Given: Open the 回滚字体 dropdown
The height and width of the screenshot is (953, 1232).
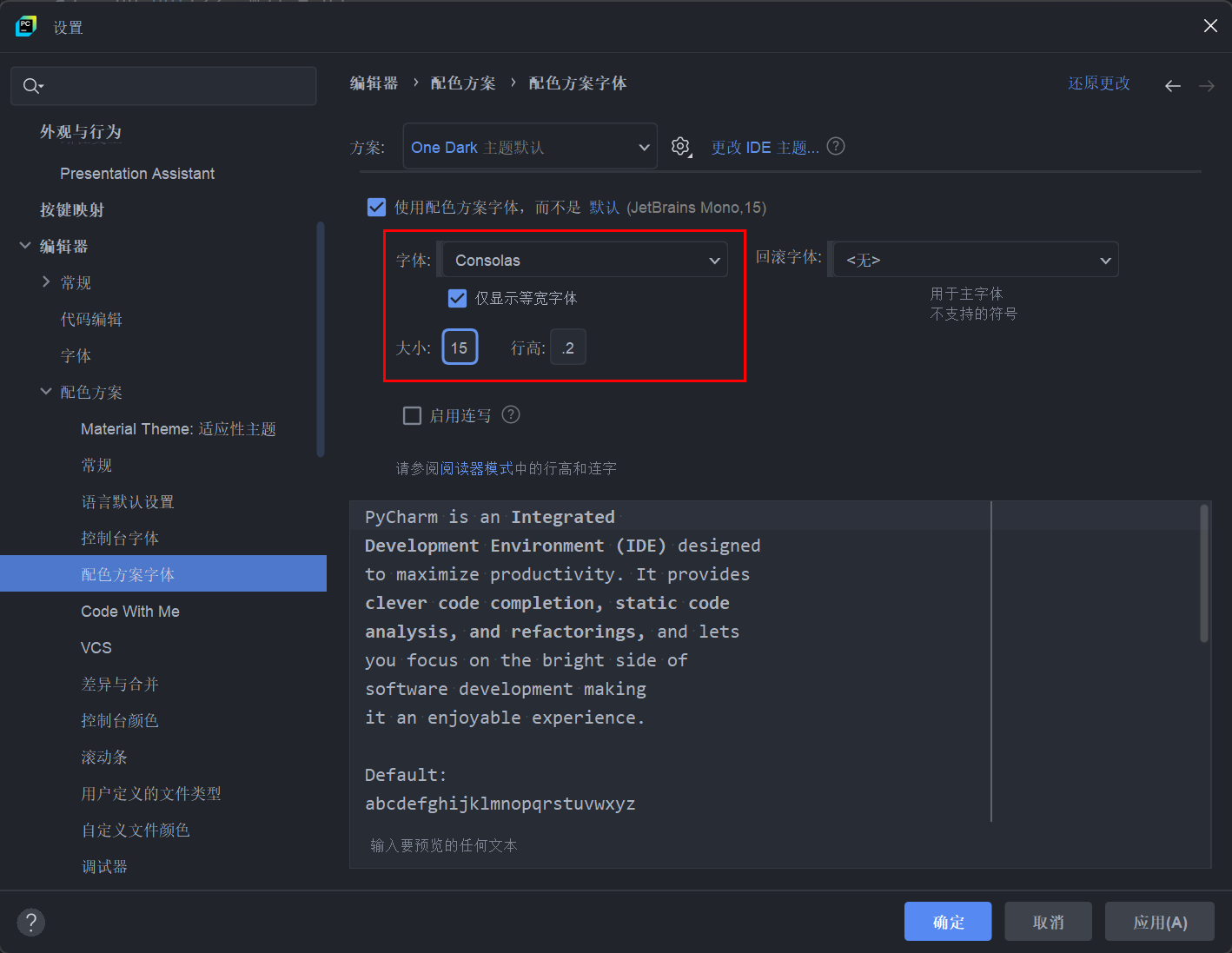Looking at the screenshot, I should (974, 260).
